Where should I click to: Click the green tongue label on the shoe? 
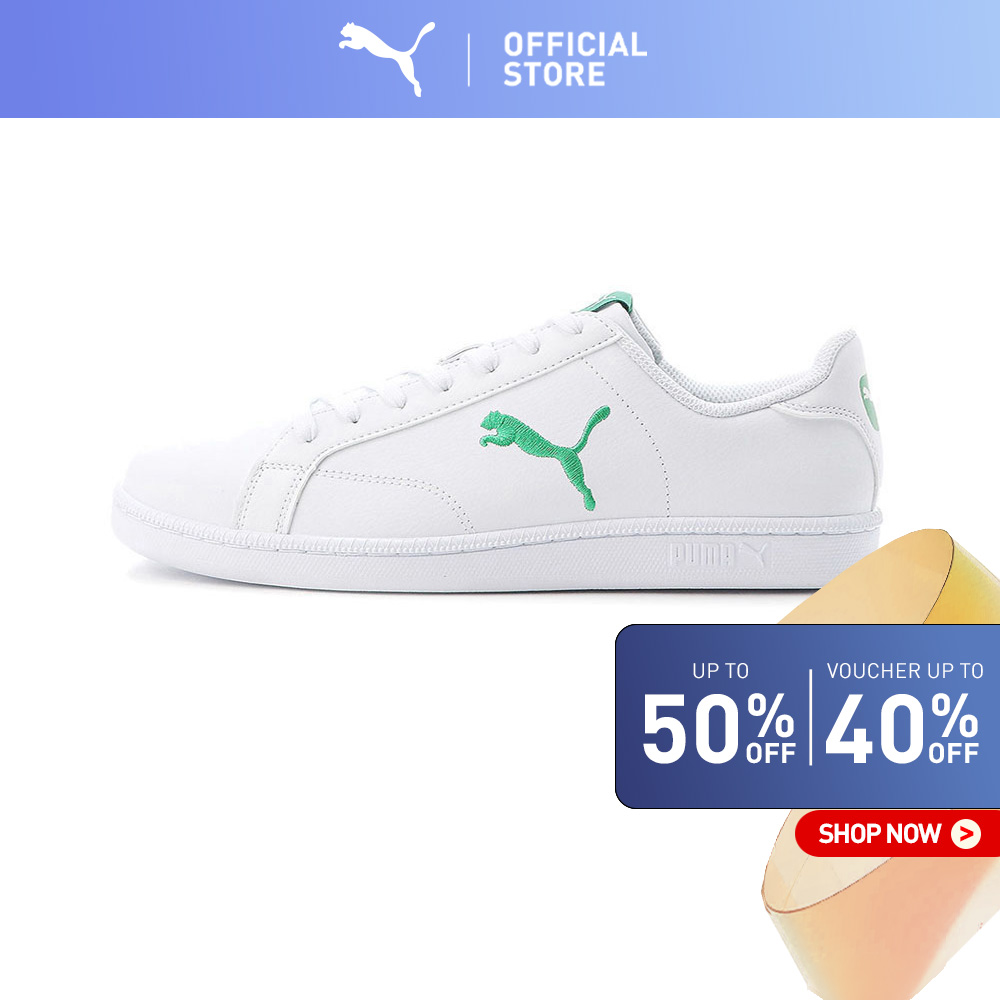click(x=607, y=302)
